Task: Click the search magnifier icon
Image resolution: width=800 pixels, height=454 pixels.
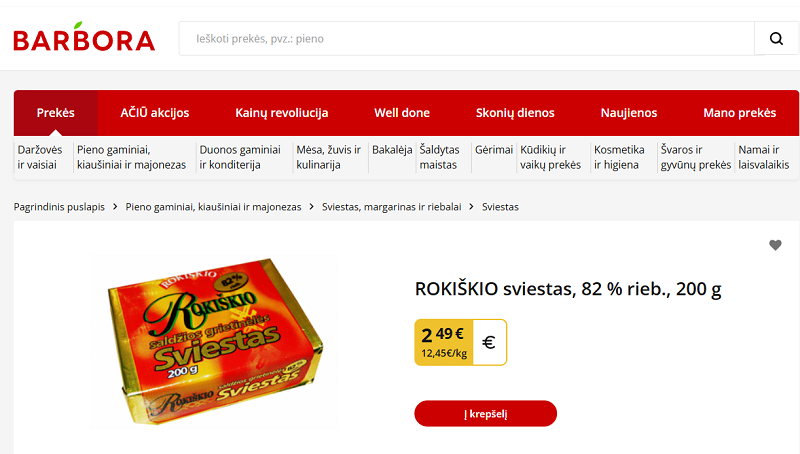Action: [x=776, y=39]
